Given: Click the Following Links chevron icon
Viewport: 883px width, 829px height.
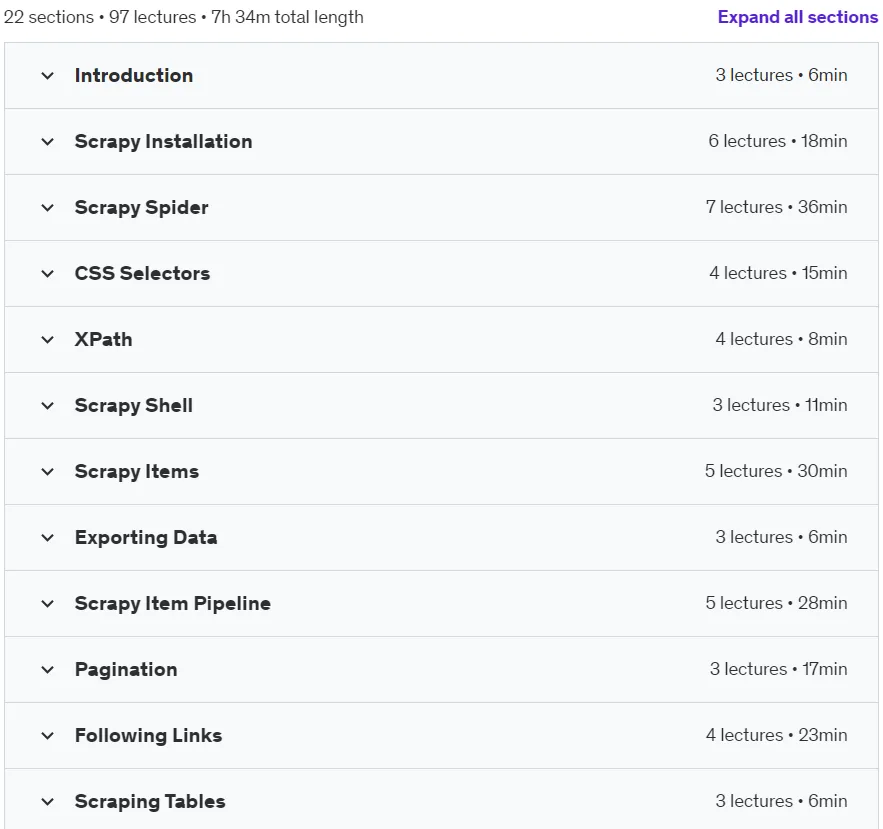Looking at the screenshot, I should 48,736.
